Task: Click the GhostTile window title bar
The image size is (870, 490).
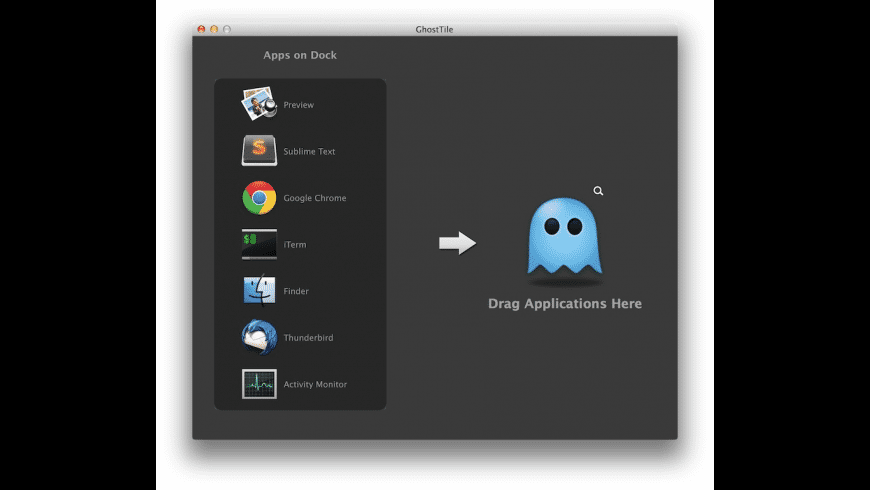Action: [434, 30]
